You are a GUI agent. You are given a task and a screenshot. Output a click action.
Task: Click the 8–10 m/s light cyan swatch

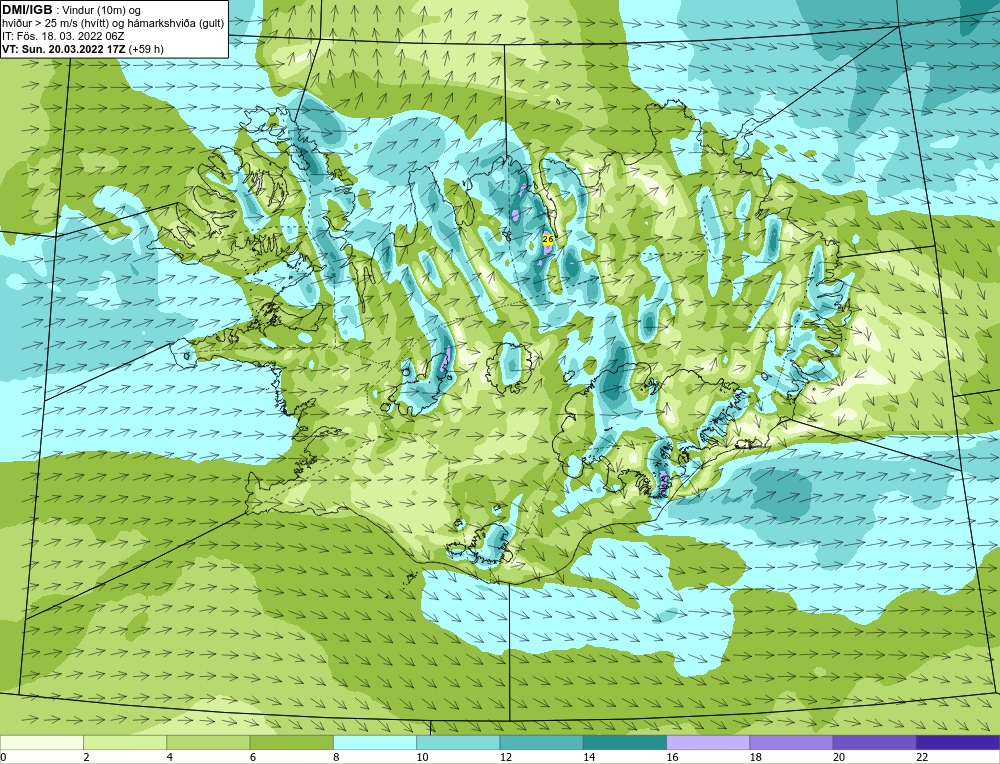click(375, 742)
